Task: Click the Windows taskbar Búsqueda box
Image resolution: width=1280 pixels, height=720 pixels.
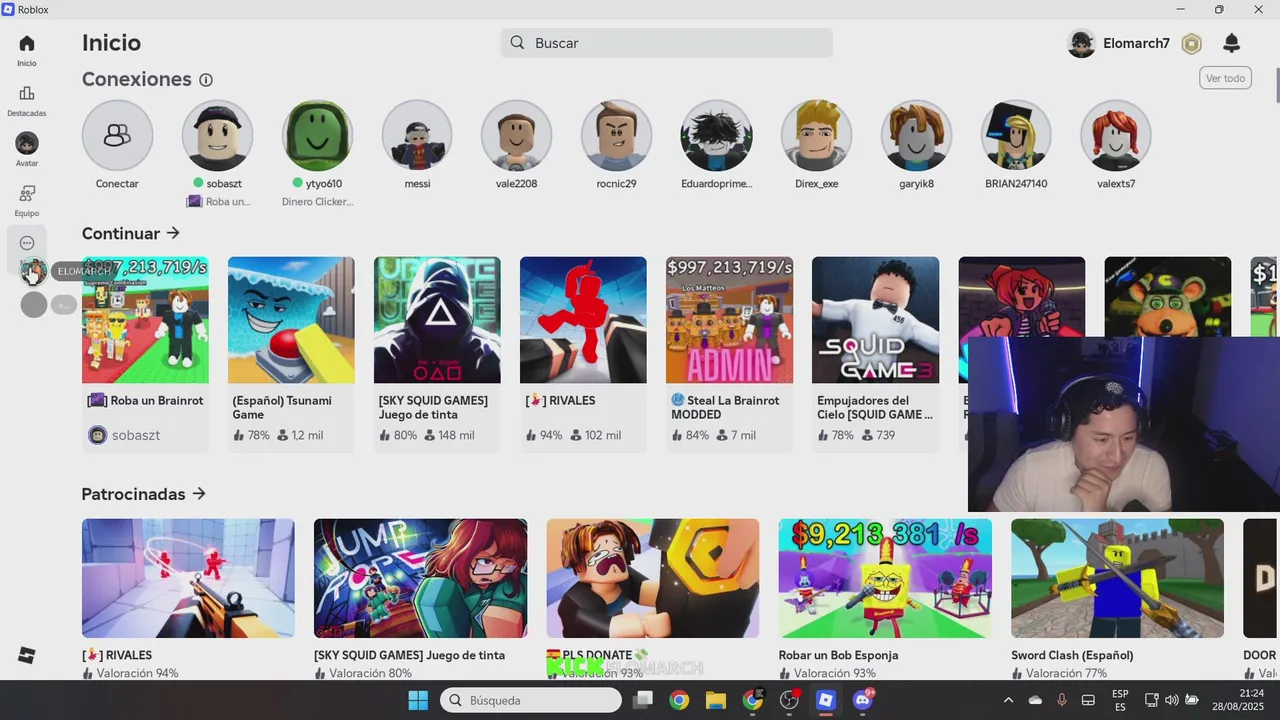Action: 531,700
